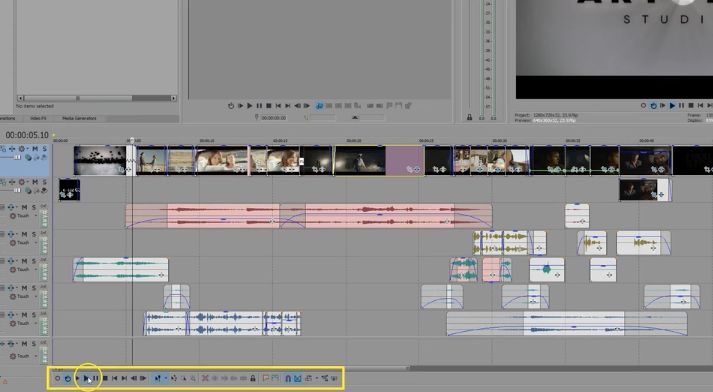Toggle Enable Snapping magnet icon
713x392 pixels.
pyautogui.click(x=288, y=378)
